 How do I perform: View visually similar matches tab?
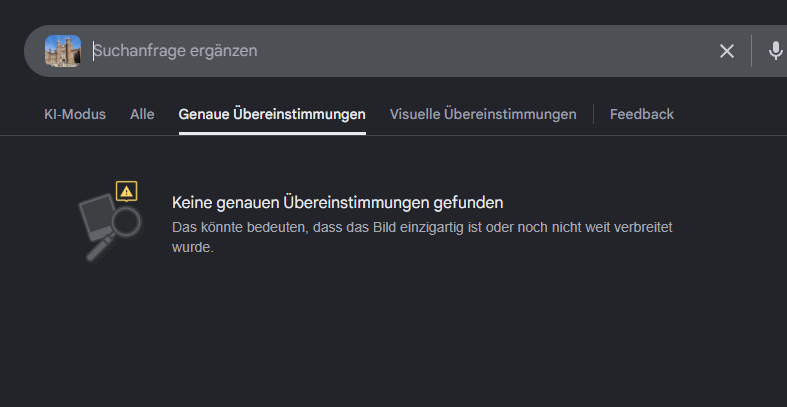tap(483, 114)
